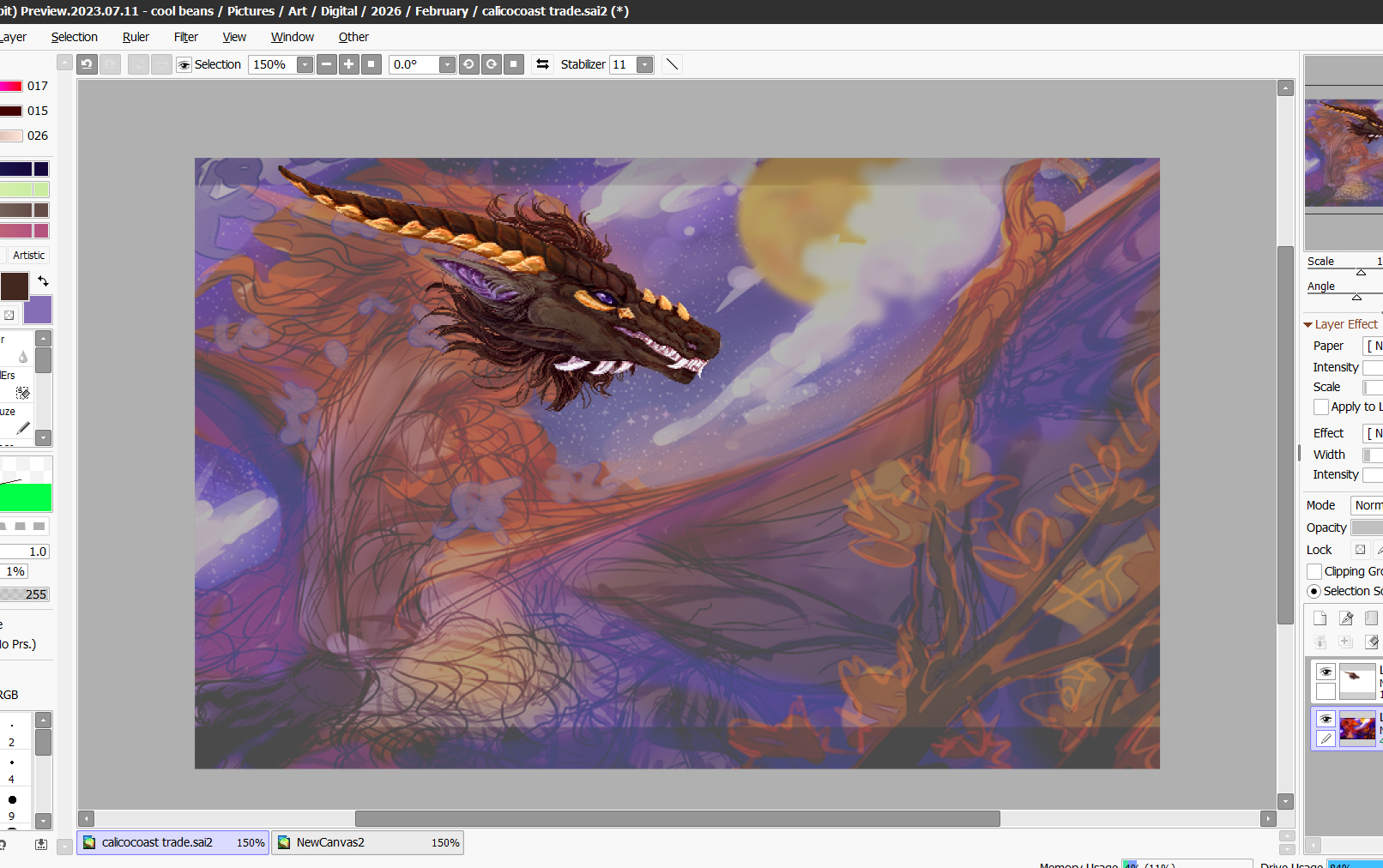Viewport: 1383px width, 868px height.
Task: Collapse the Layer Effect section
Action: pyautogui.click(x=1308, y=324)
